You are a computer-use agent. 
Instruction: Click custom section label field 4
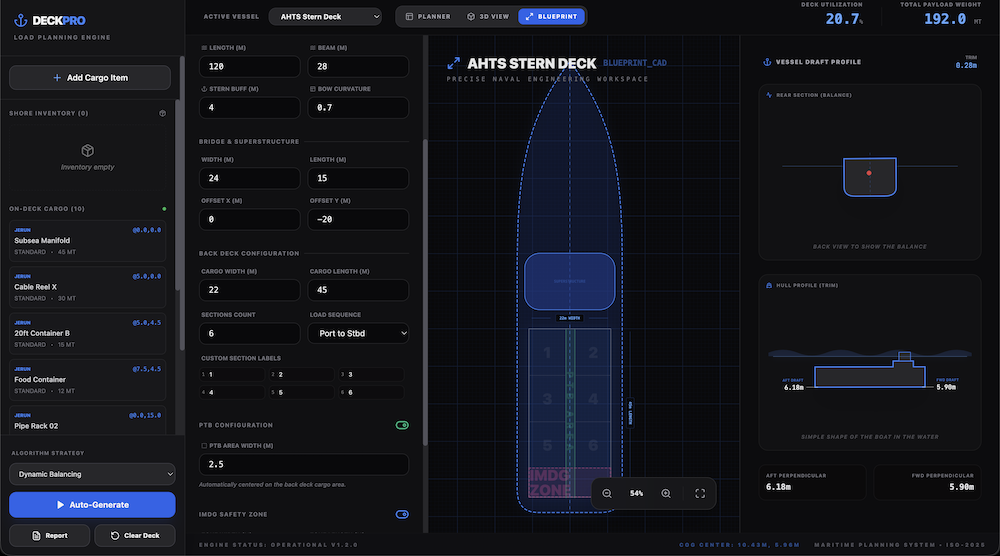click(x=232, y=393)
